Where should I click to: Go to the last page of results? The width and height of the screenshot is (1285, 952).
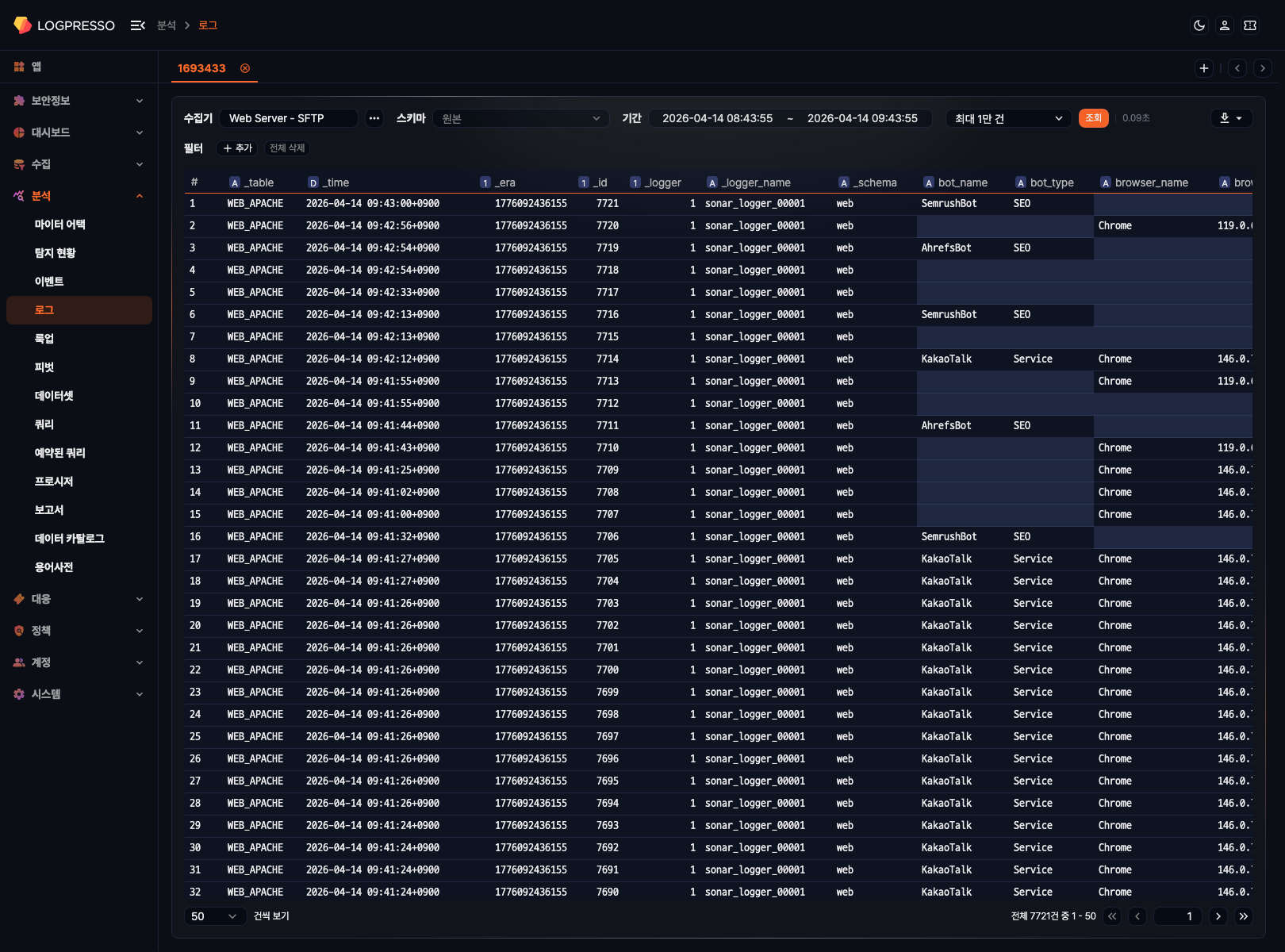(x=1244, y=916)
